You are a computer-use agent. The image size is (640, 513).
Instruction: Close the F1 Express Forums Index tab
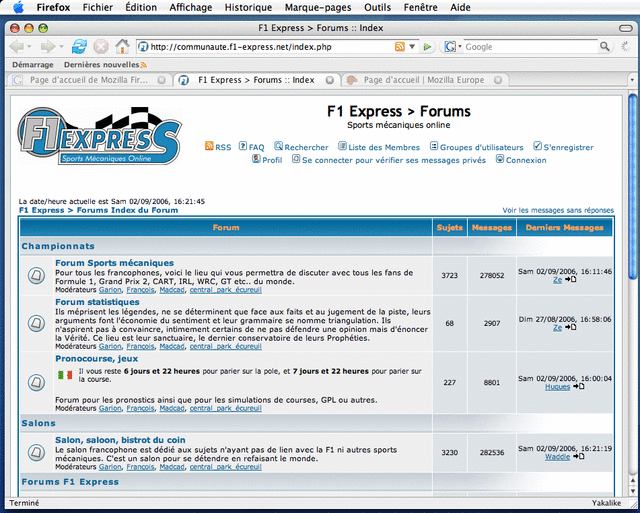coord(330,80)
